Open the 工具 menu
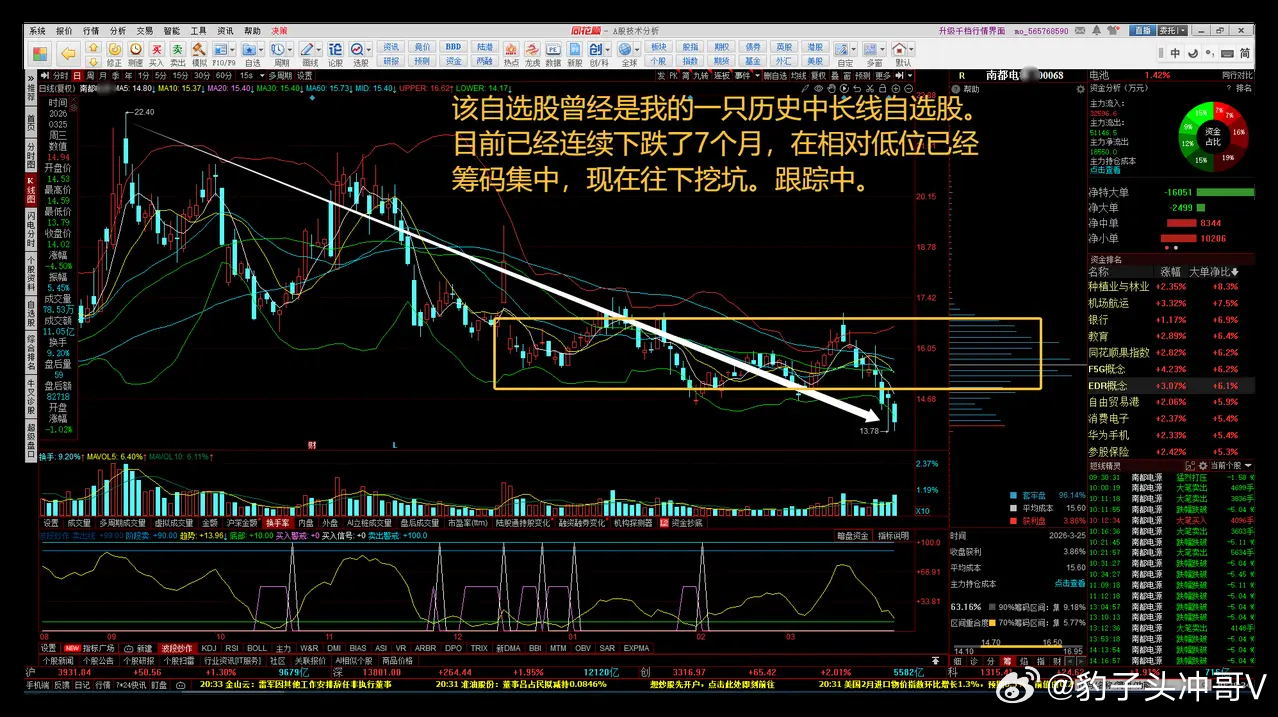Screen dimensions: 1278x717 [x=199, y=31]
